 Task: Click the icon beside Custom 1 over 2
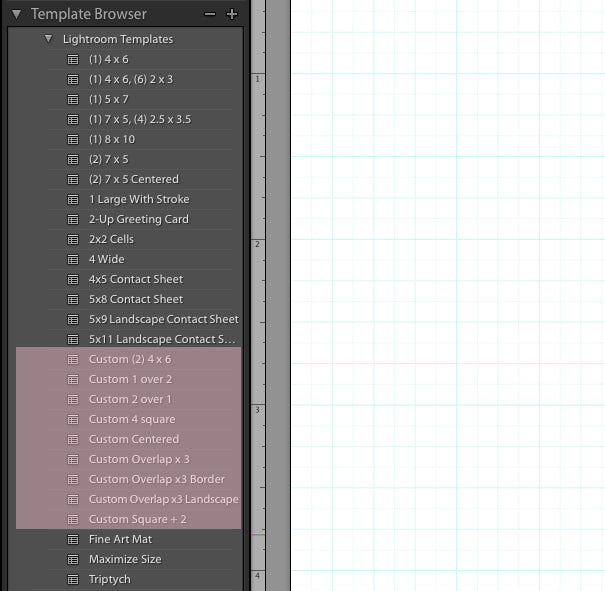[73, 380]
